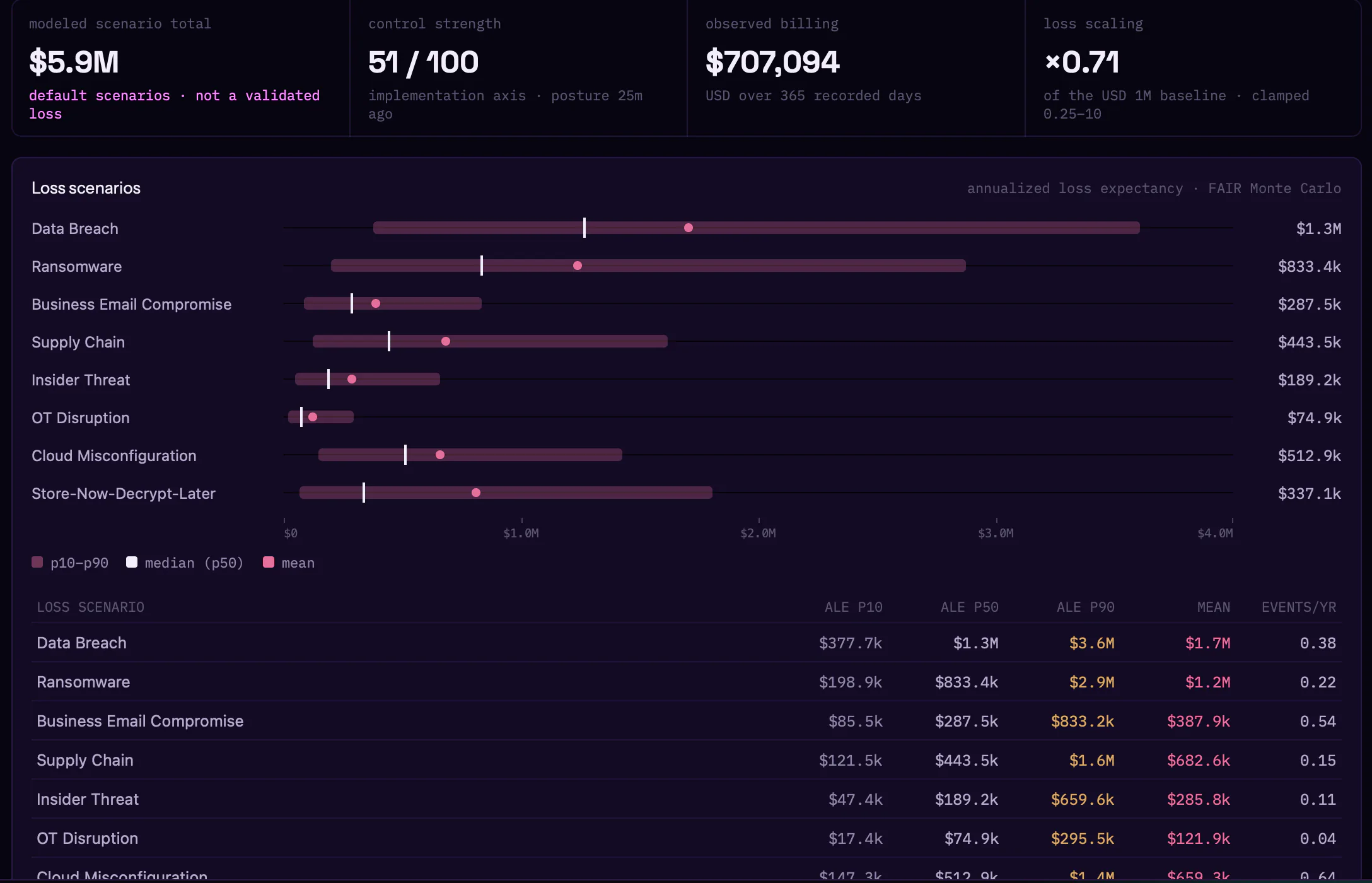Select the Business Email Compromise table row

(x=686, y=721)
